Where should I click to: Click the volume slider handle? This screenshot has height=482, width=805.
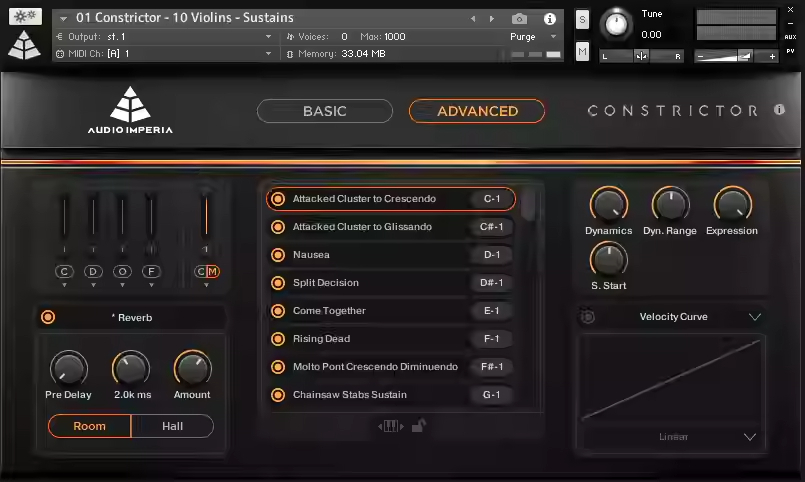click(x=744, y=56)
